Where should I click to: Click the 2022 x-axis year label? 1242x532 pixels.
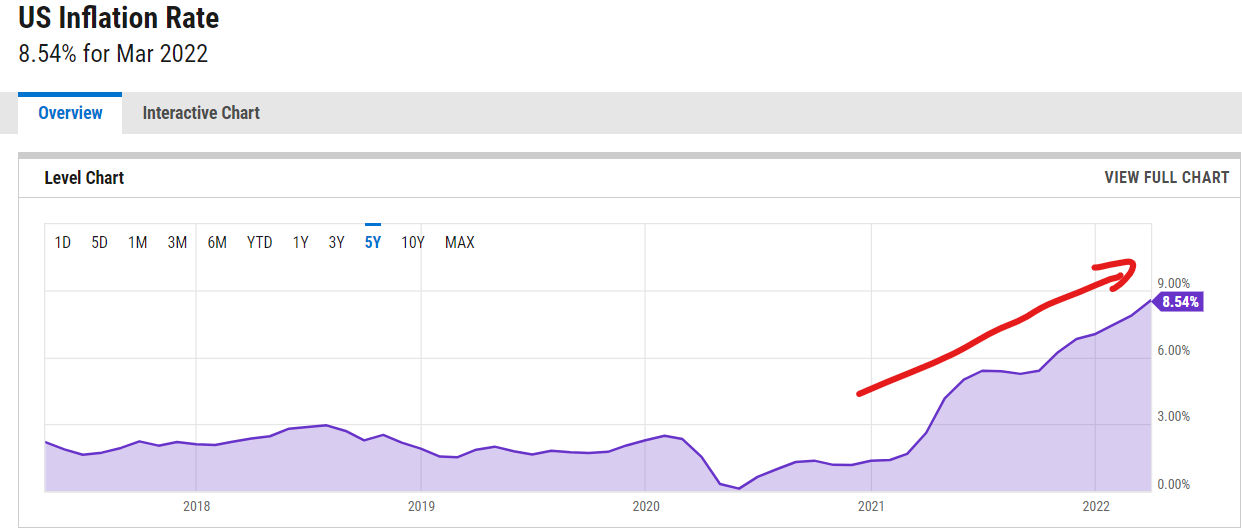click(1097, 506)
